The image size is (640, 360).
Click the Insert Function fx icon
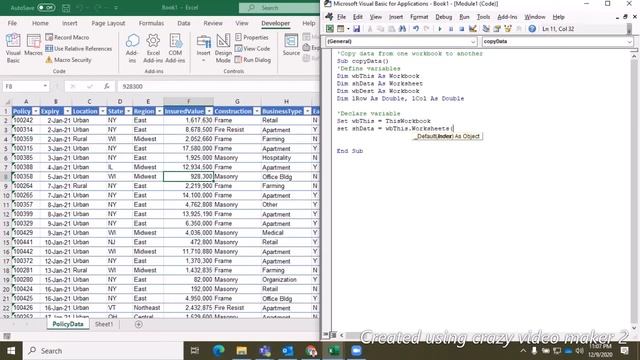click(x=107, y=87)
